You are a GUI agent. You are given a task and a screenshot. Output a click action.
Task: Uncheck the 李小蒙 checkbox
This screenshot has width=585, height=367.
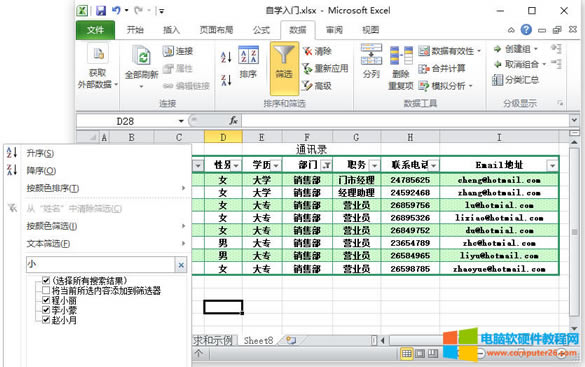(x=46, y=310)
